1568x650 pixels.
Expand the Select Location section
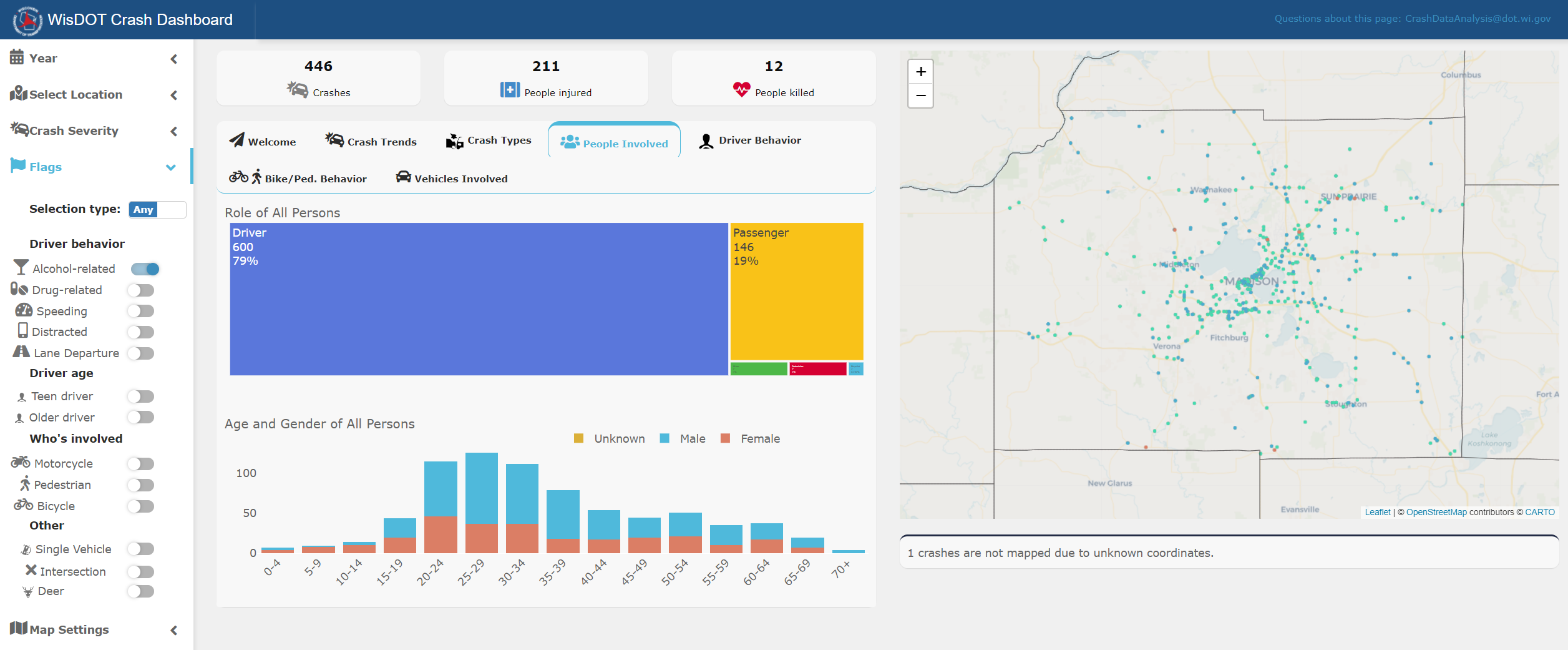pos(173,94)
